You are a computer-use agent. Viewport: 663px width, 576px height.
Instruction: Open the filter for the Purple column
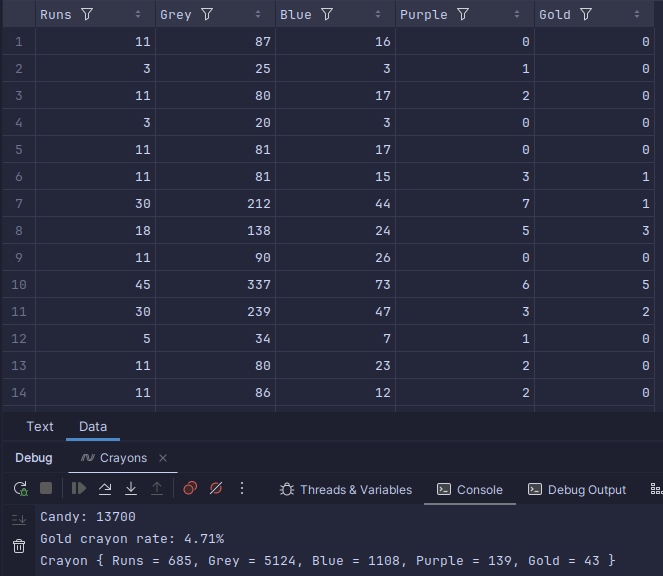click(x=463, y=15)
